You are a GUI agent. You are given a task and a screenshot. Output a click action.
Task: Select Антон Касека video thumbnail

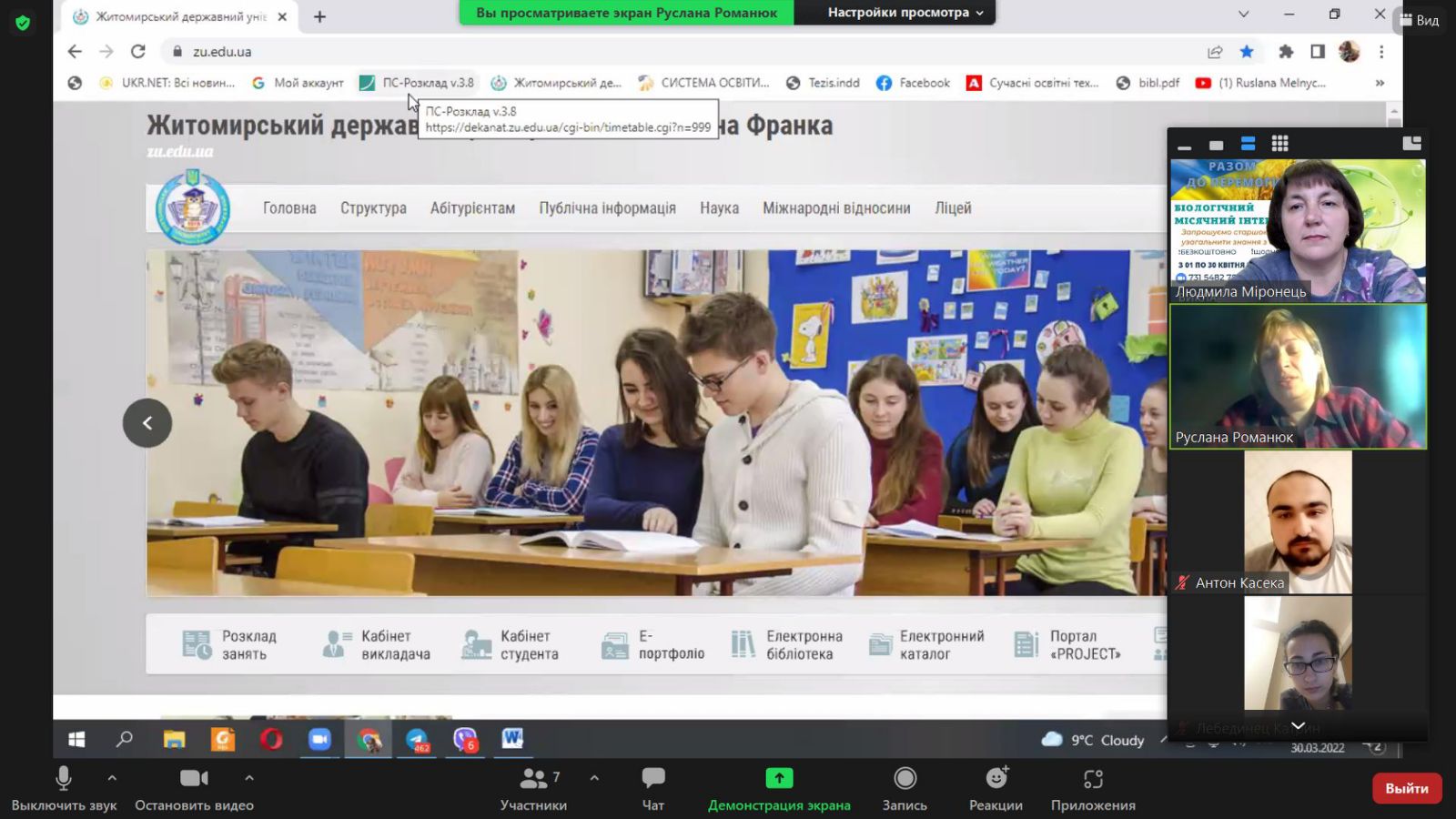1298,522
